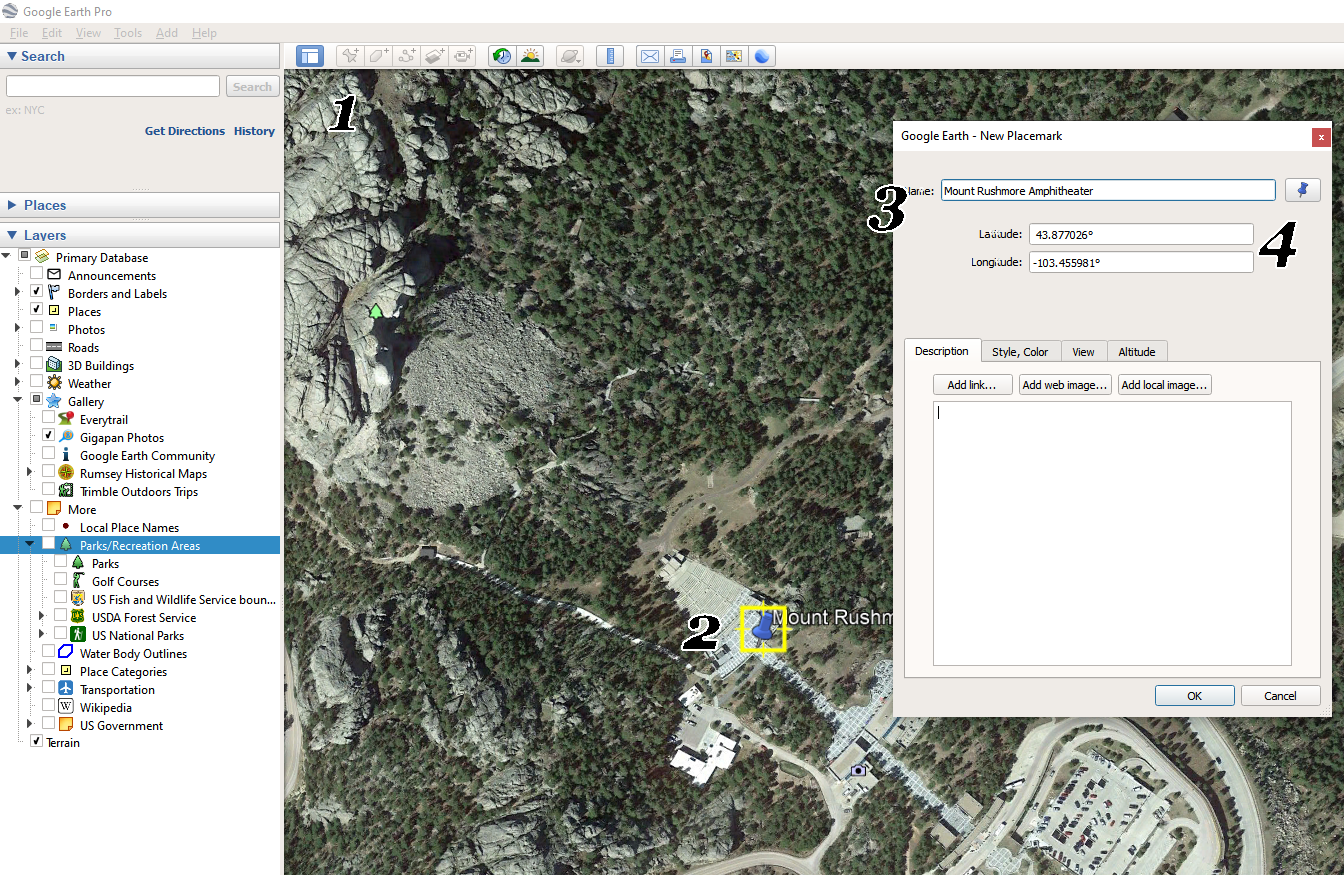
Task: Click in the search text box
Action: 113,87
